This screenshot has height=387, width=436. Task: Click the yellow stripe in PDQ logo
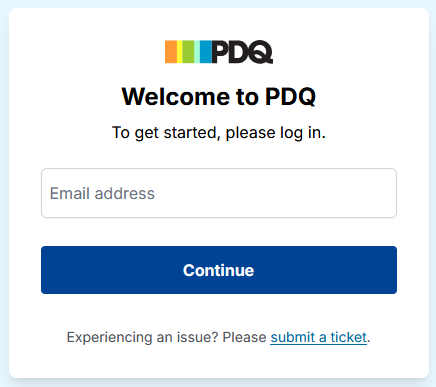[180, 52]
